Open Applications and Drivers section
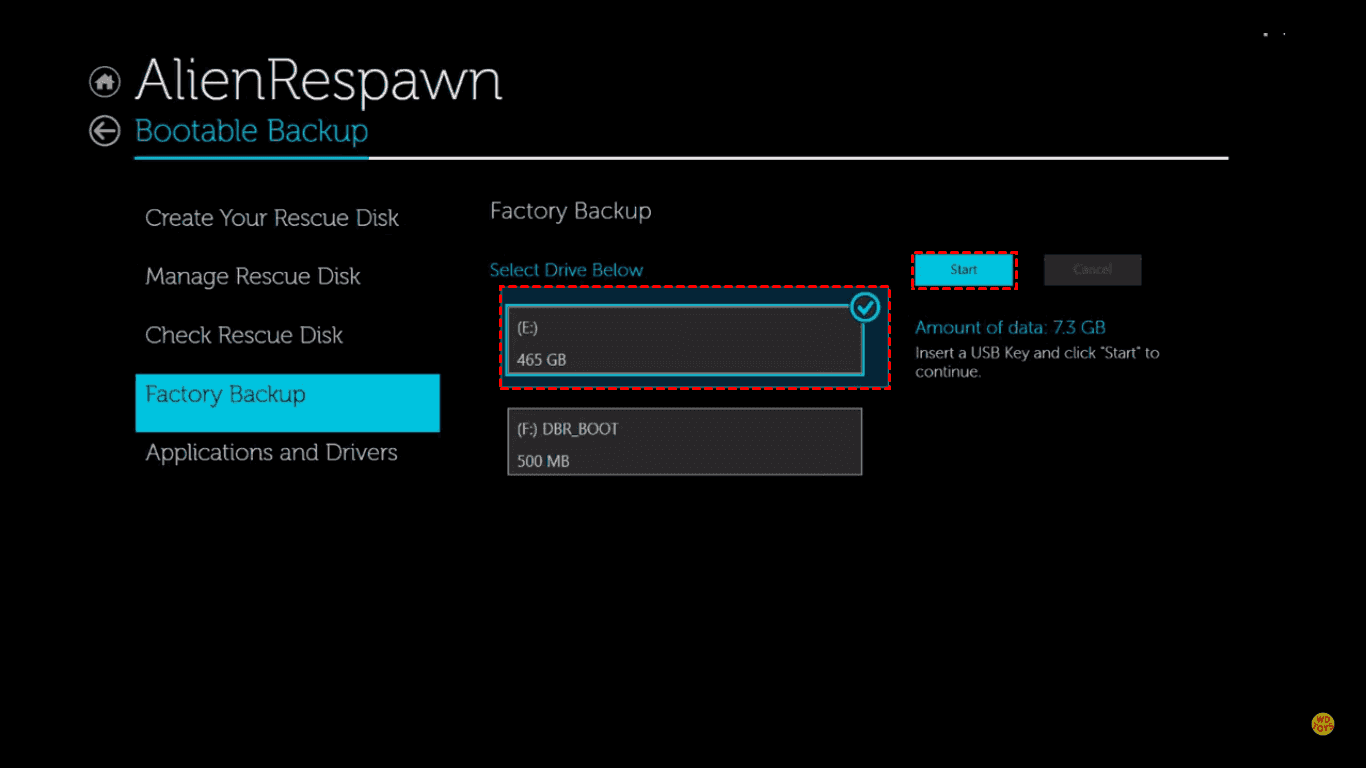Screen dimensions: 1366x768 pos(272,453)
